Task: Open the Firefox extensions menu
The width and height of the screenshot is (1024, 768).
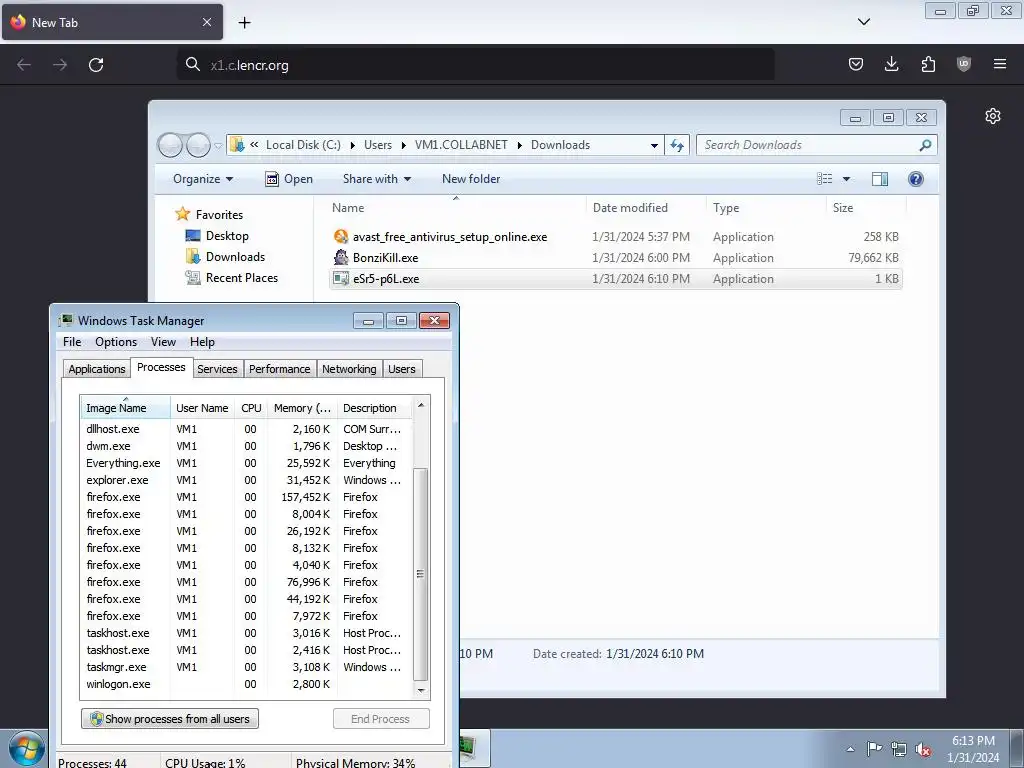Action: coord(928,64)
